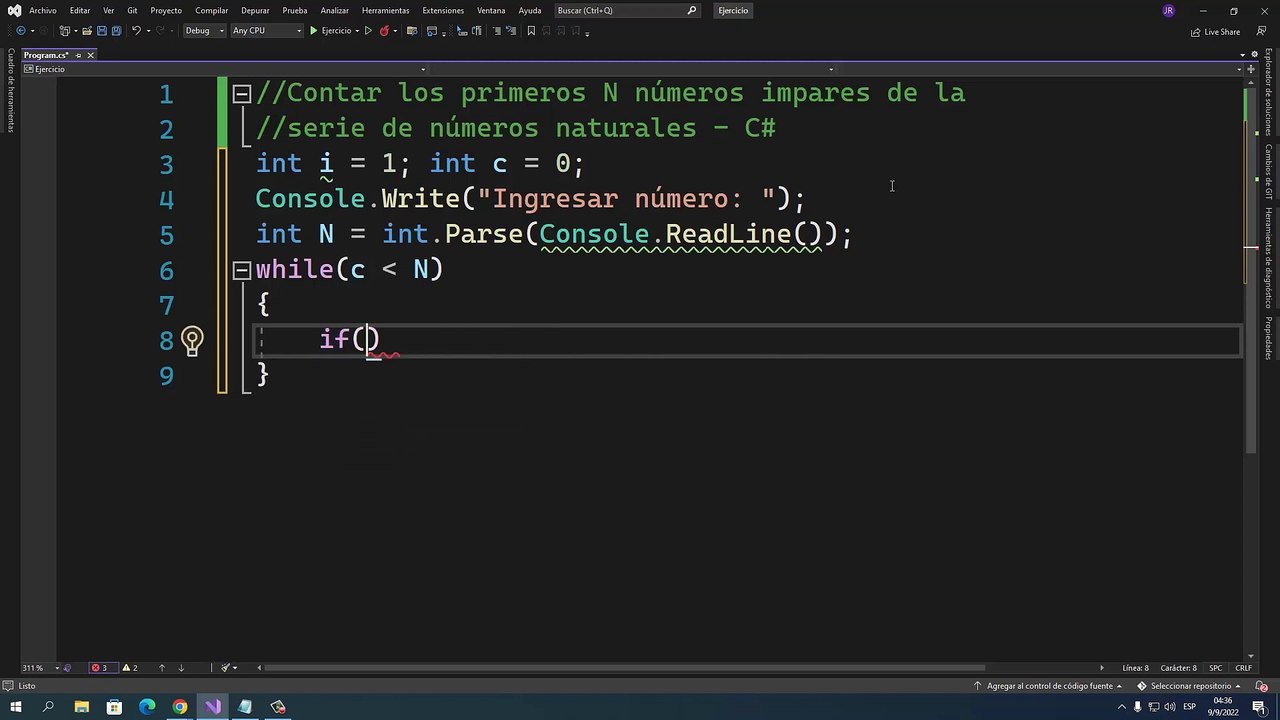Click the code cleanup broom icon
Viewport: 1280px width, 720px height.
[x=226, y=668]
